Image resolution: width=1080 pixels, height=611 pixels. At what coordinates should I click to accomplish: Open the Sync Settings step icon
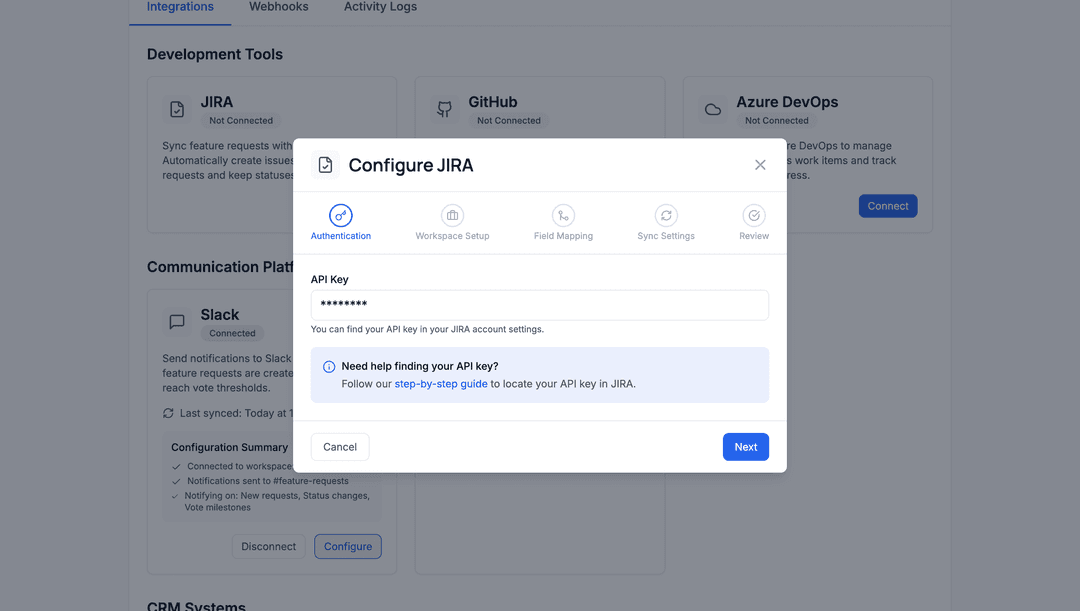click(x=666, y=215)
